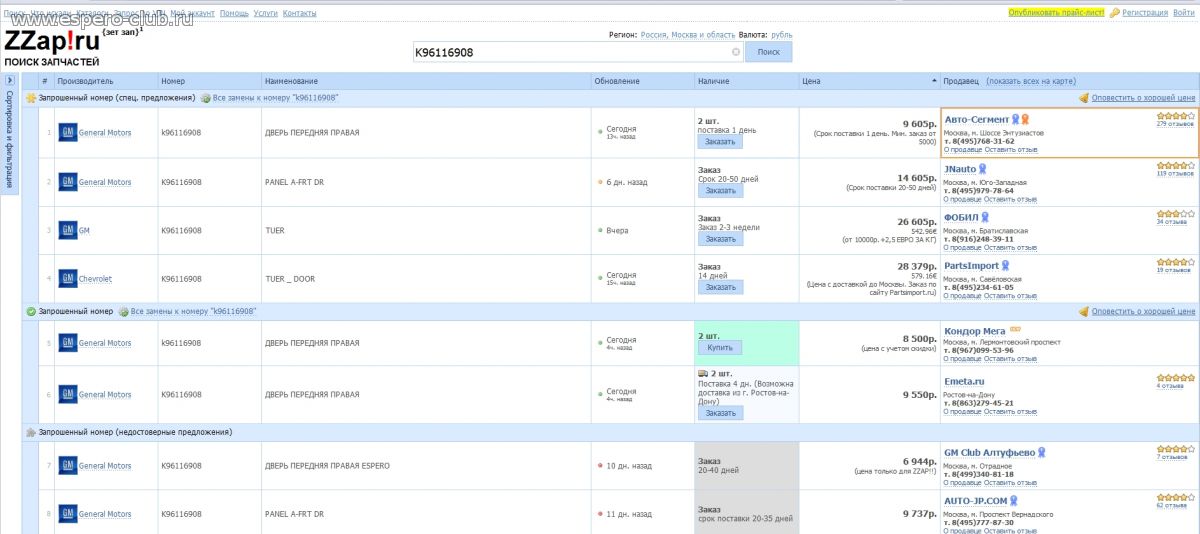Click the ZZap.ru logo
Screen dimensions: 1200x534
(52, 40)
